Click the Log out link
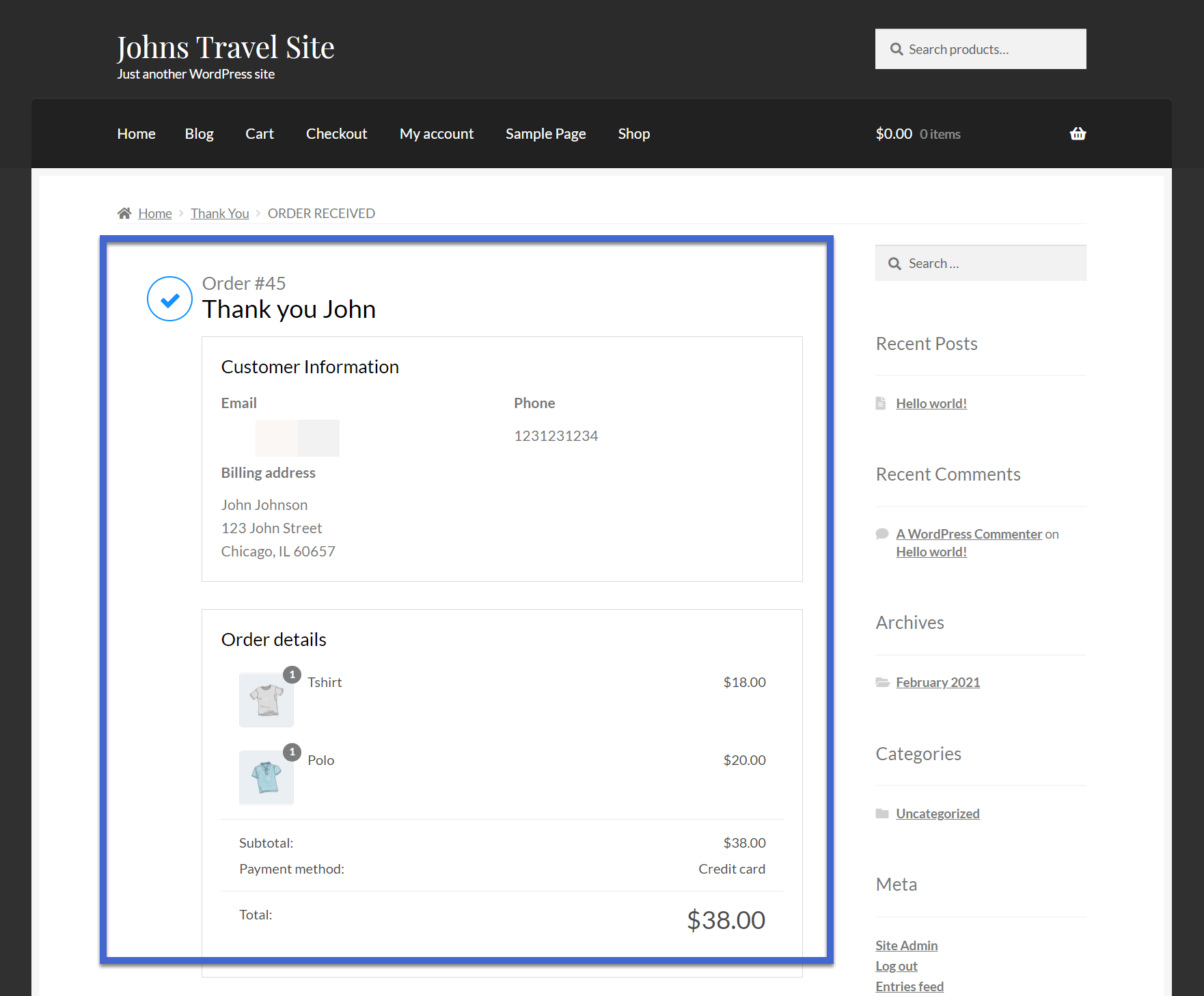The width and height of the screenshot is (1204, 996). pos(896,966)
